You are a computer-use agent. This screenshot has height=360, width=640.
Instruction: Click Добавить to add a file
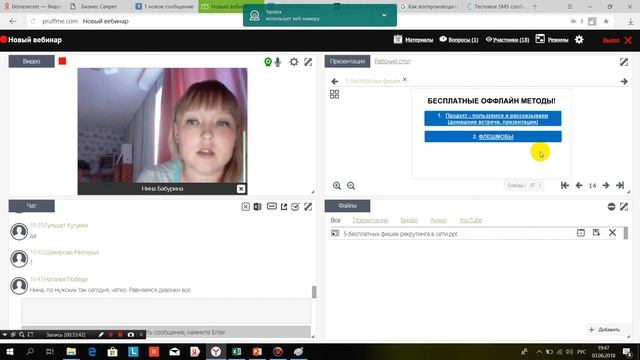[x=604, y=329]
